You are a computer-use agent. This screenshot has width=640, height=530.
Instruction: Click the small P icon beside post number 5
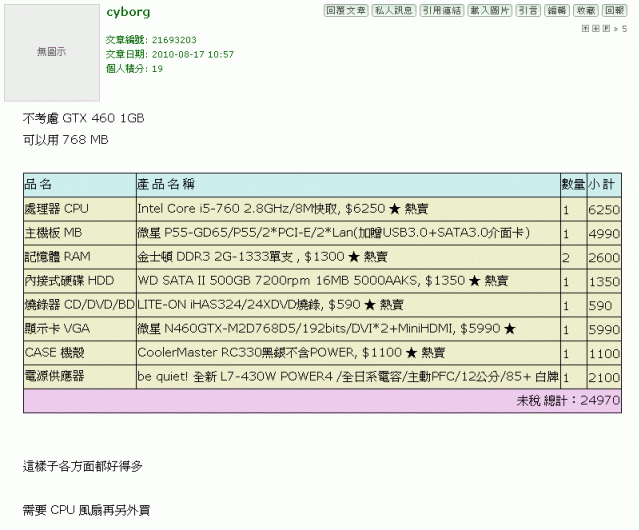pyautogui.click(x=607, y=29)
